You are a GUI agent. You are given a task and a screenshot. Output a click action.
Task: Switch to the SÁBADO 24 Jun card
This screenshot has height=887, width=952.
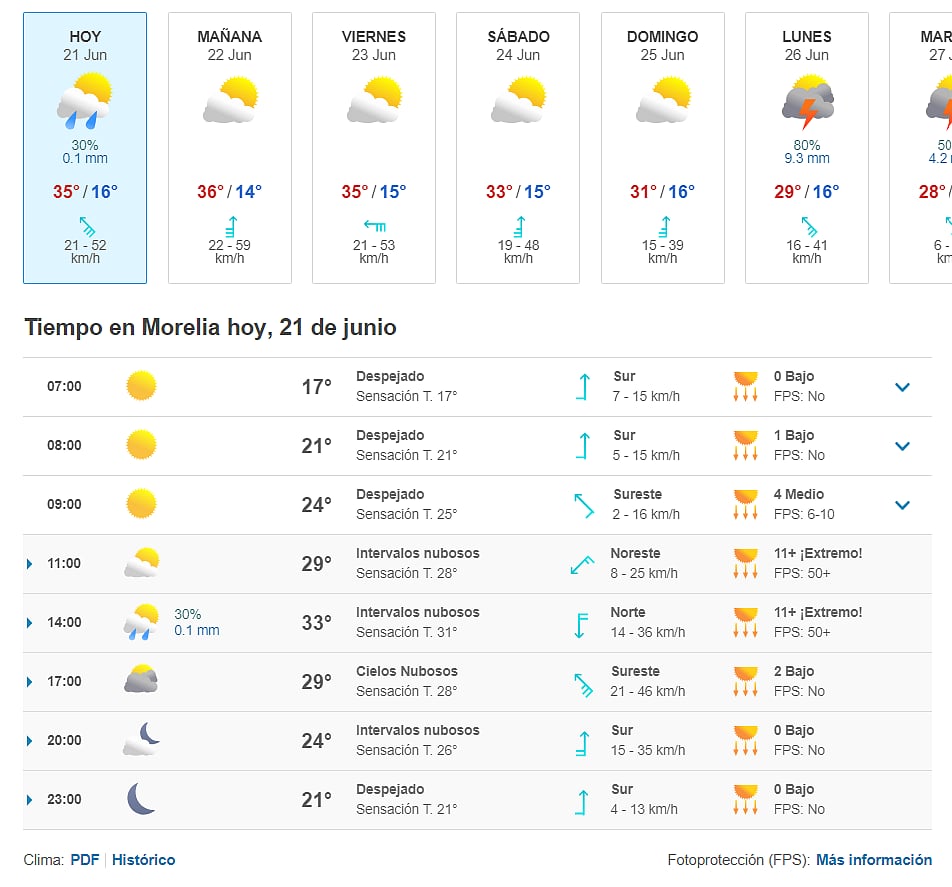(x=518, y=148)
